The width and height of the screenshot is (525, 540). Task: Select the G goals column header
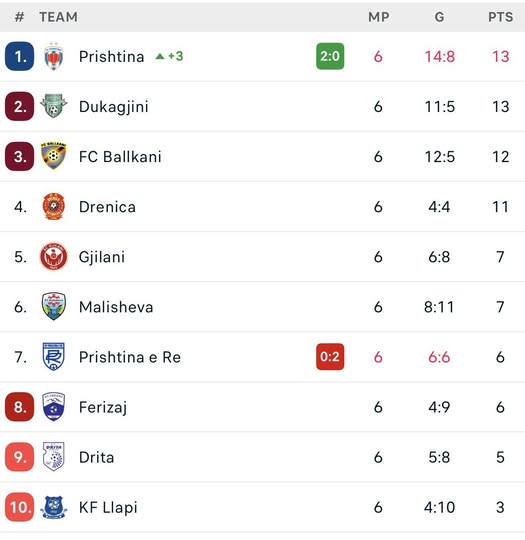(439, 17)
